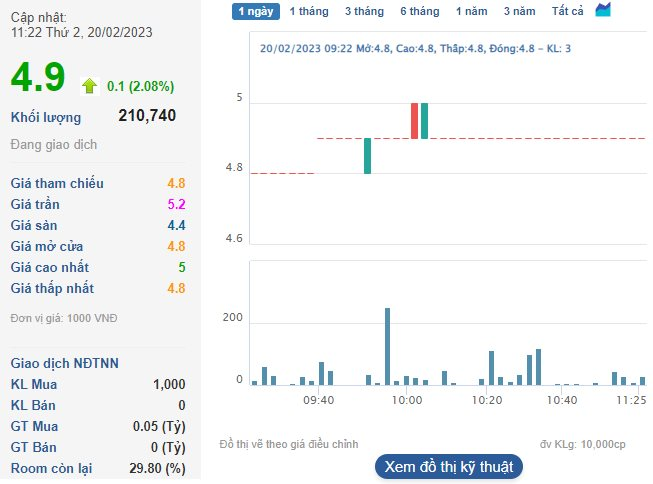Click the first green candlestick below 5
This screenshot has height=484, width=653.
coord(367,156)
